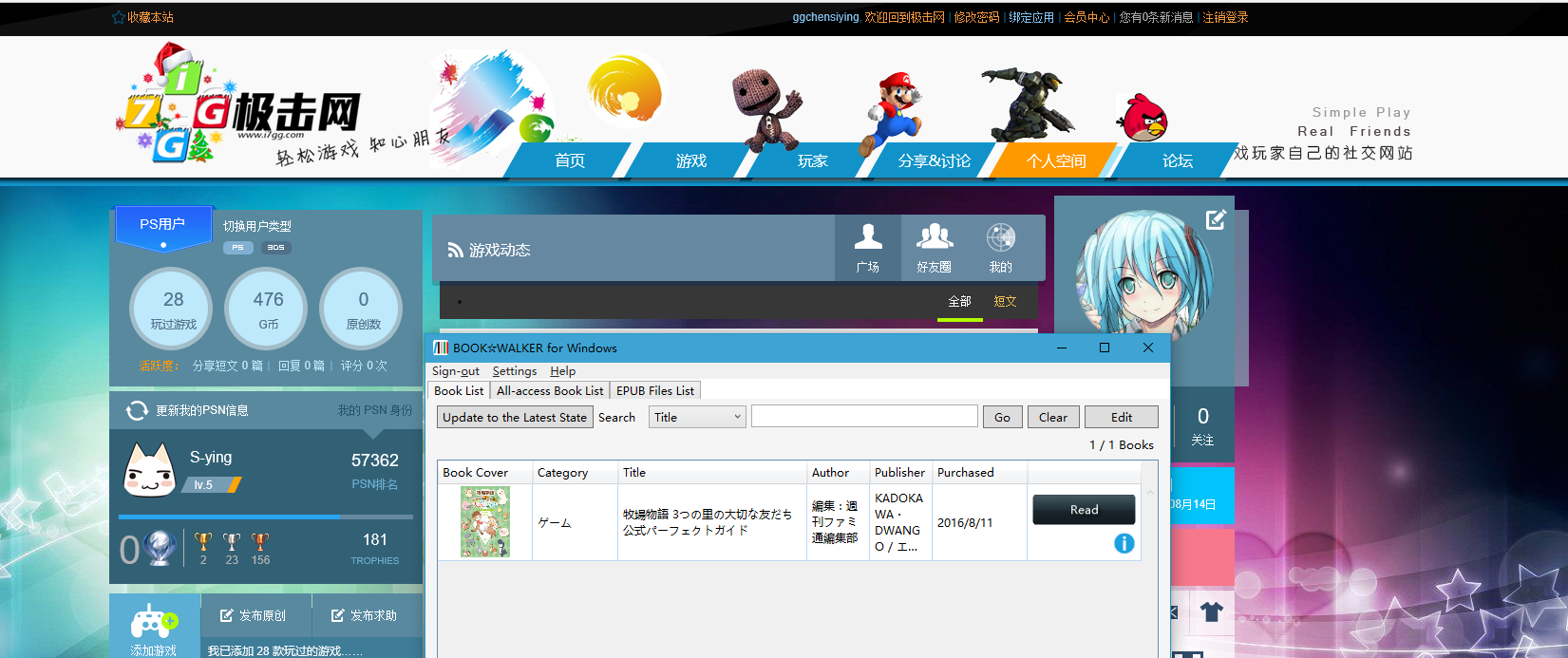
Task: Click the 注销登录 link
Action: click(x=1225, y=17)
